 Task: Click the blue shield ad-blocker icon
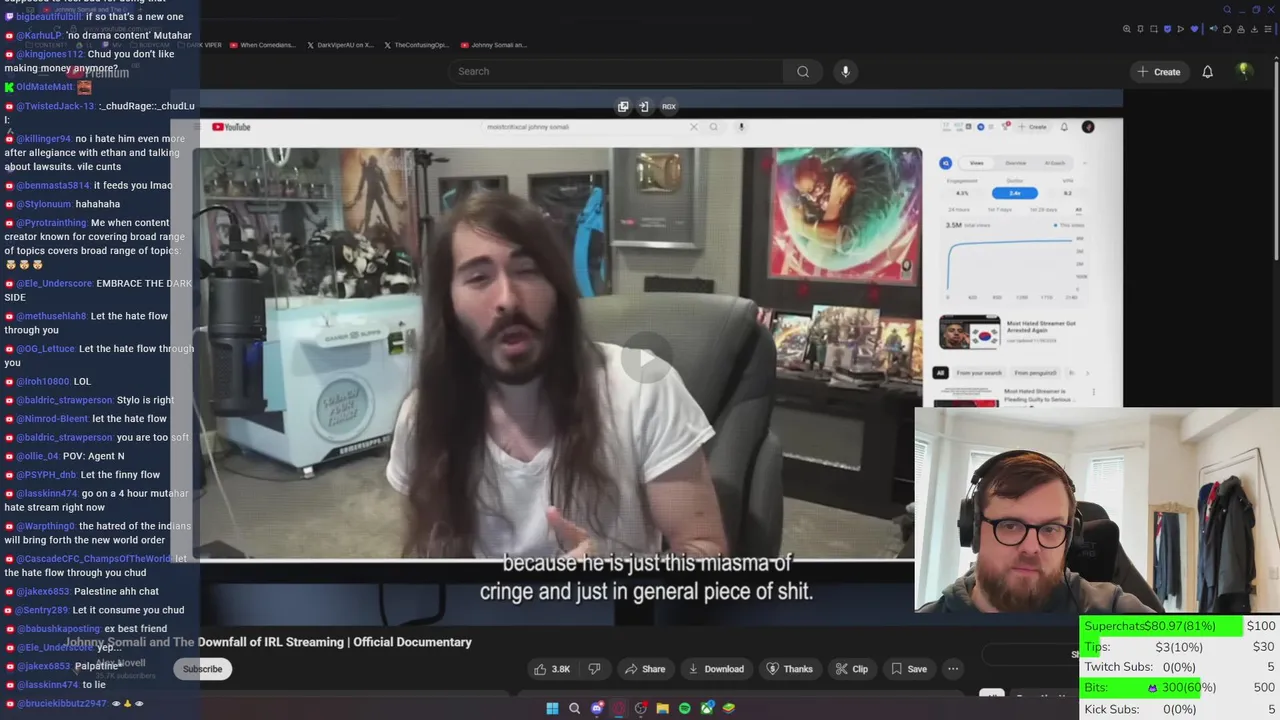coord(1167,29)
